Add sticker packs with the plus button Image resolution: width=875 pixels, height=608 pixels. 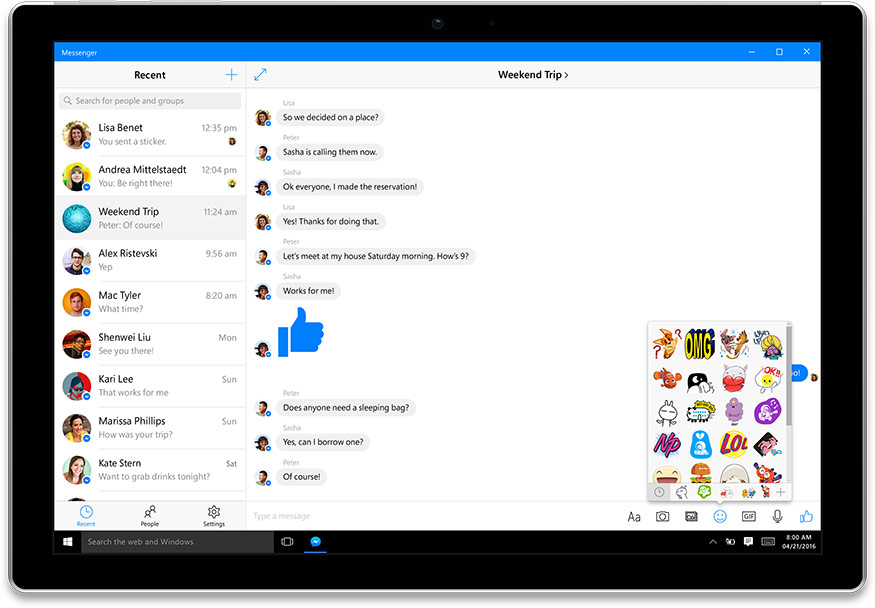pos(780,491)
